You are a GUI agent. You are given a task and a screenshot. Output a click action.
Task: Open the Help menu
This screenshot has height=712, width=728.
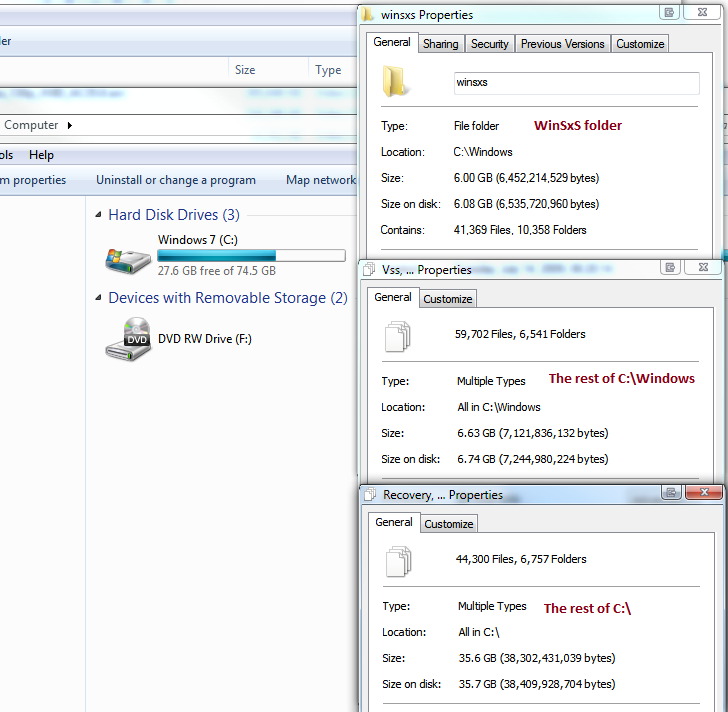tap(41, 155)
